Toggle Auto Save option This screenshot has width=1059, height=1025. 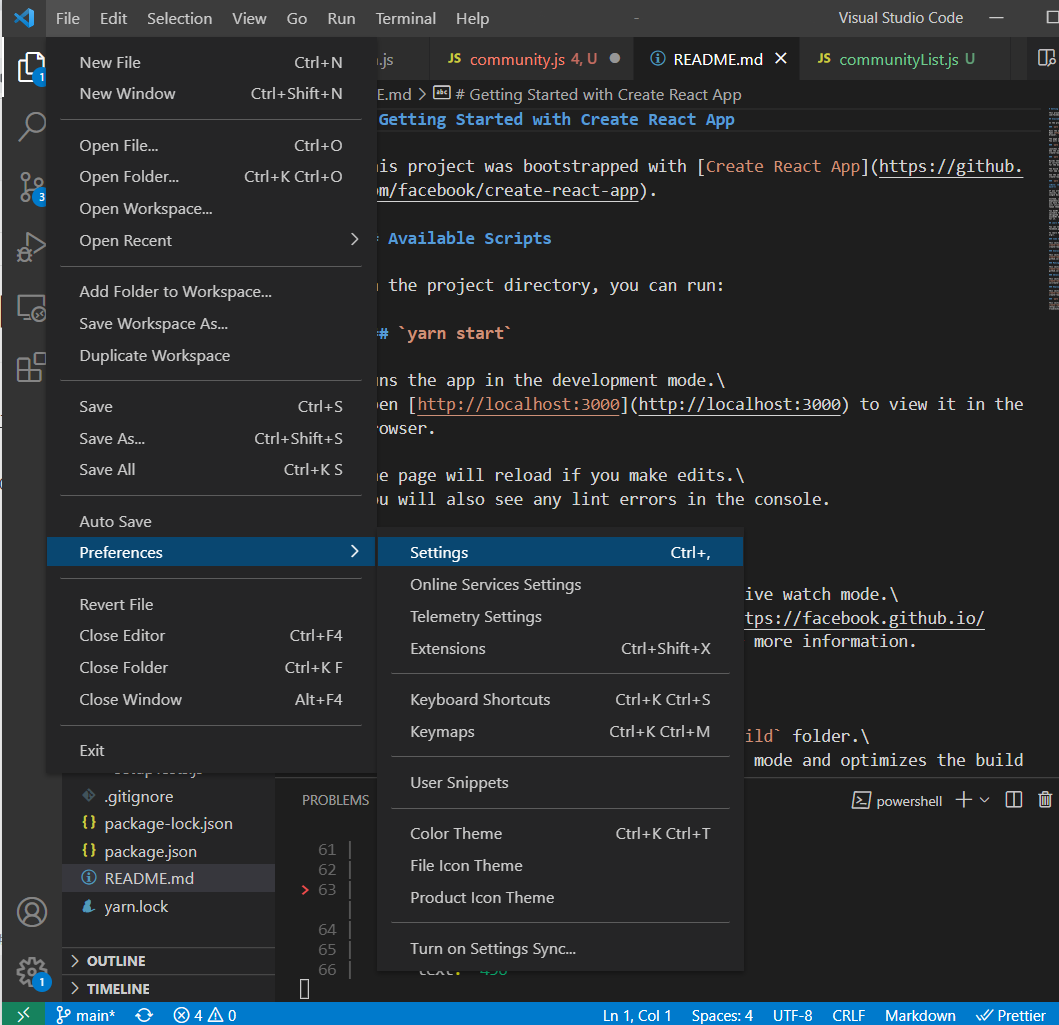point(211,521)
